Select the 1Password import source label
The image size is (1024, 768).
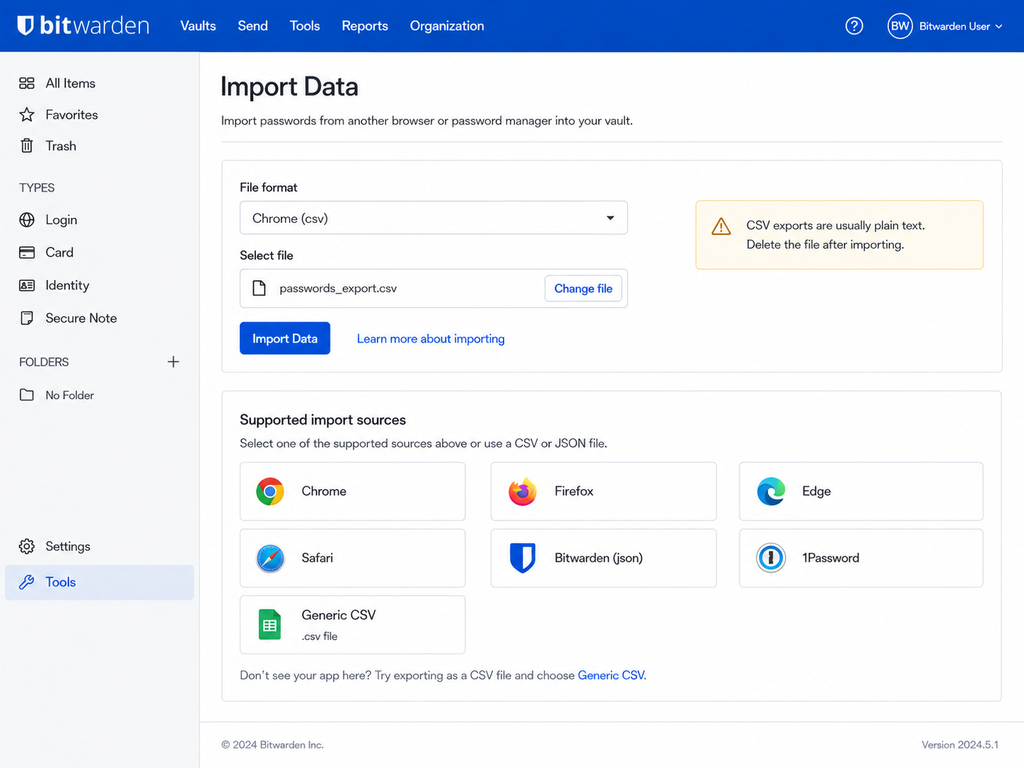831,558
